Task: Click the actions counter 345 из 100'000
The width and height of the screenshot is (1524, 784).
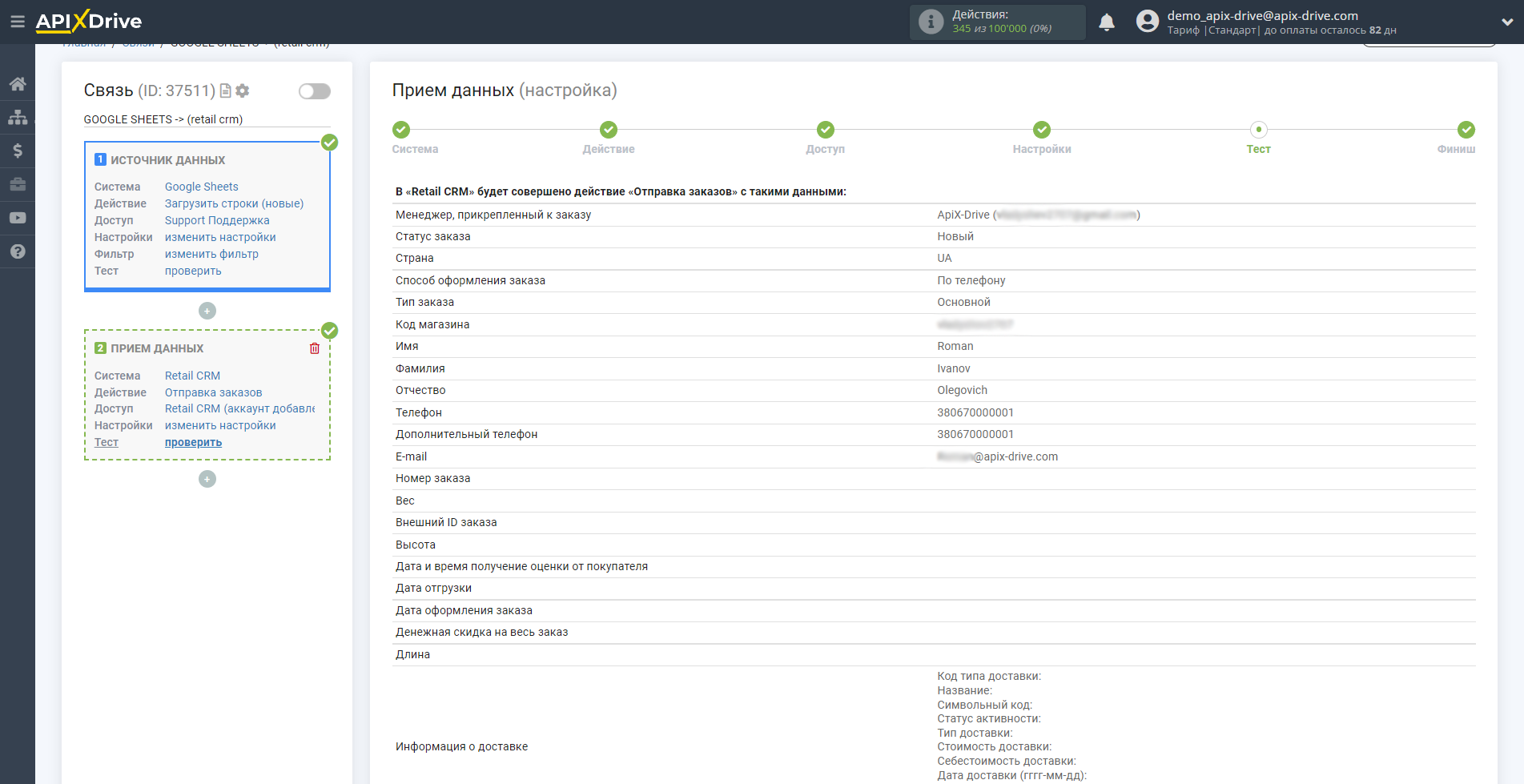Action: pos(1002,29)
